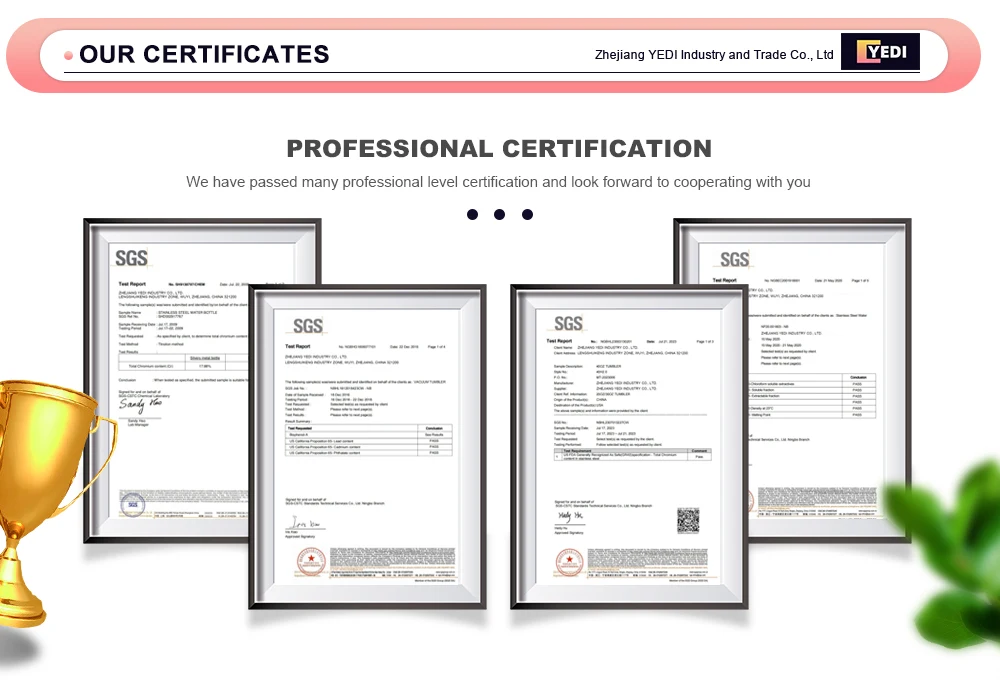Open the framed certificate signed by Sandy
The image size is (1000, 689).
point(167,381)
